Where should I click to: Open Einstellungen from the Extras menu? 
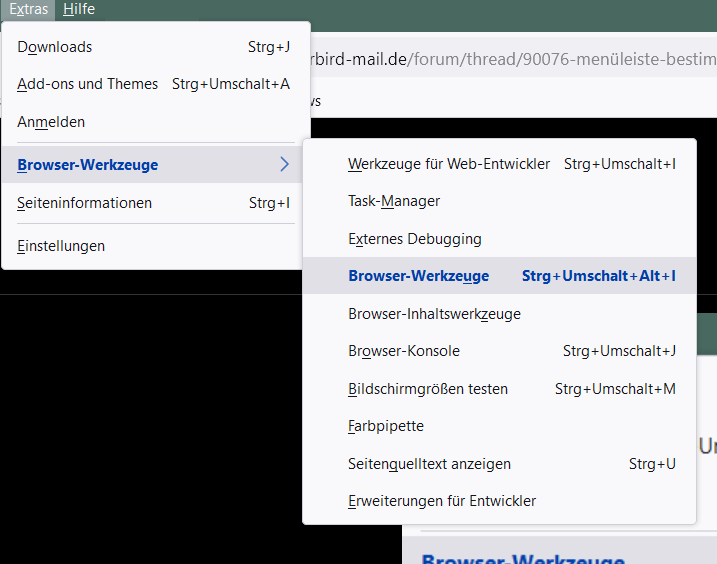(61, 246)
